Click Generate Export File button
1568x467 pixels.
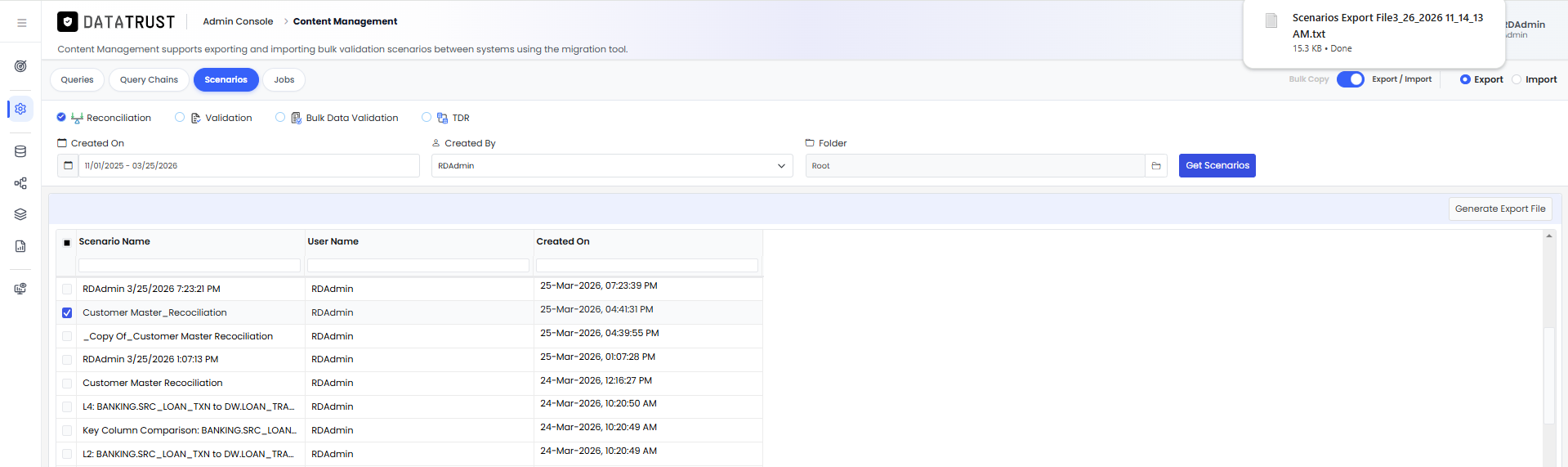(x=1500, y=209)
